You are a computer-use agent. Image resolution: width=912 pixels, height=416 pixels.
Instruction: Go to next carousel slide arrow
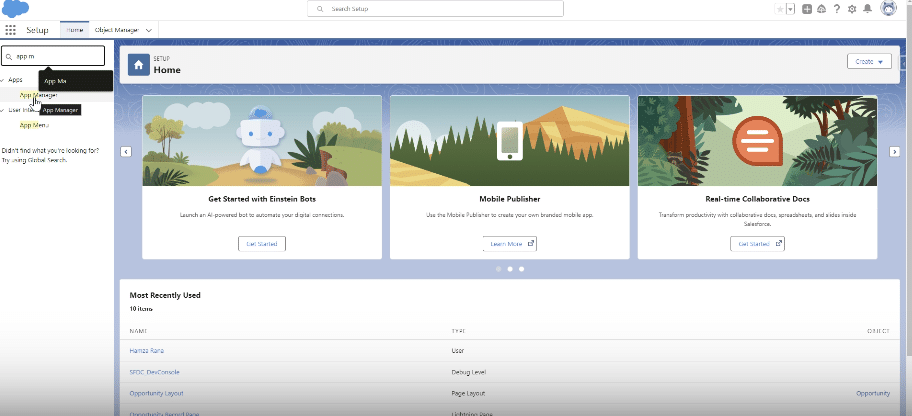click(x=895, y=151)
